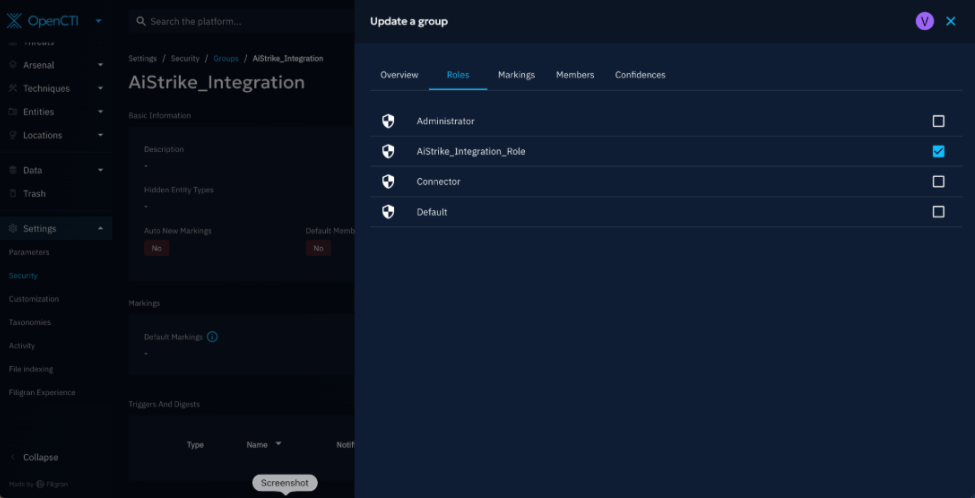Click the Collapse sidebar label
The height and width of the screenshot is (498, 975).
[40, 457]
